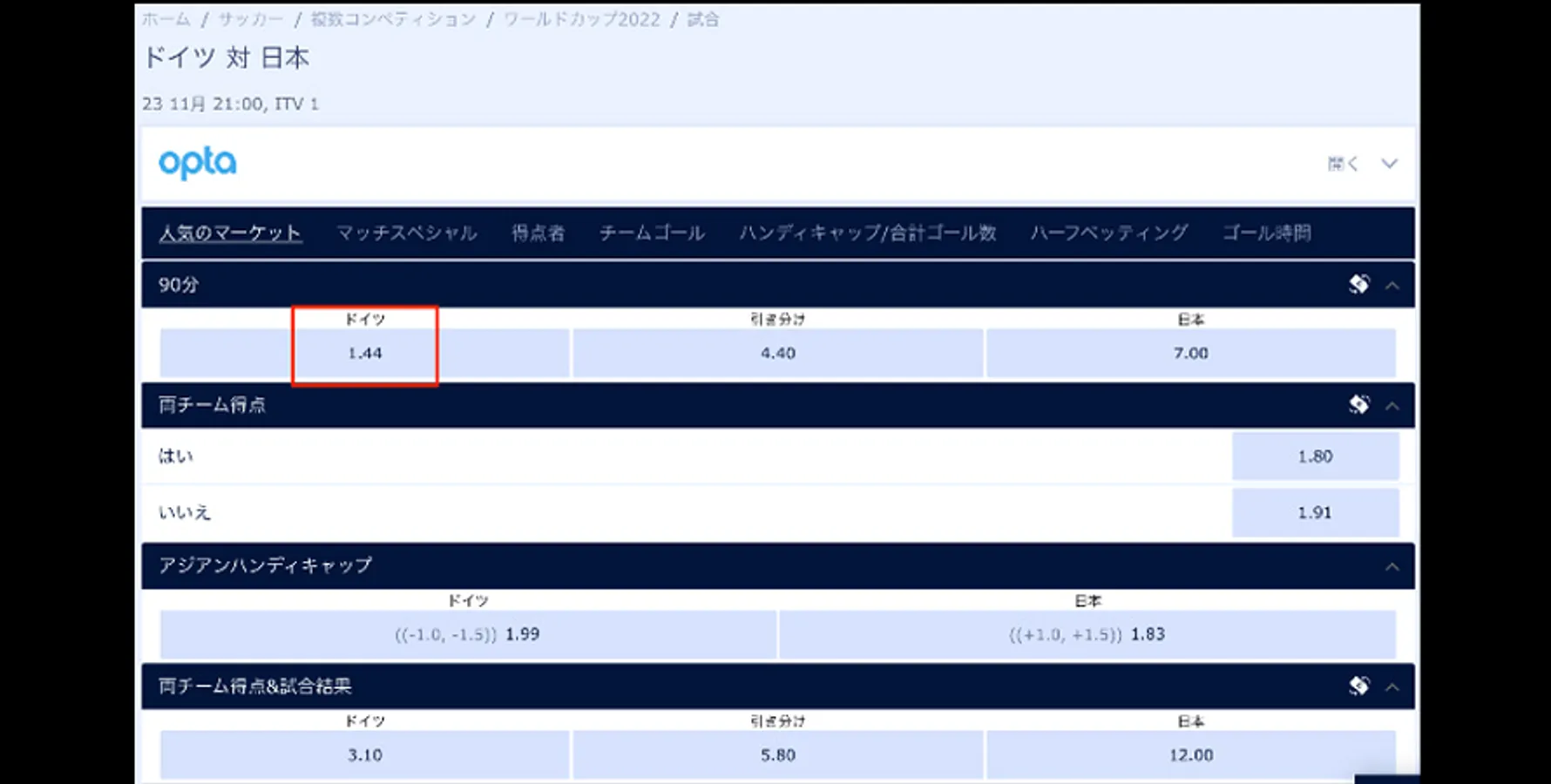Expand the Opta panel with chevron
1551x784 pixels.
tap(1389, 163)
